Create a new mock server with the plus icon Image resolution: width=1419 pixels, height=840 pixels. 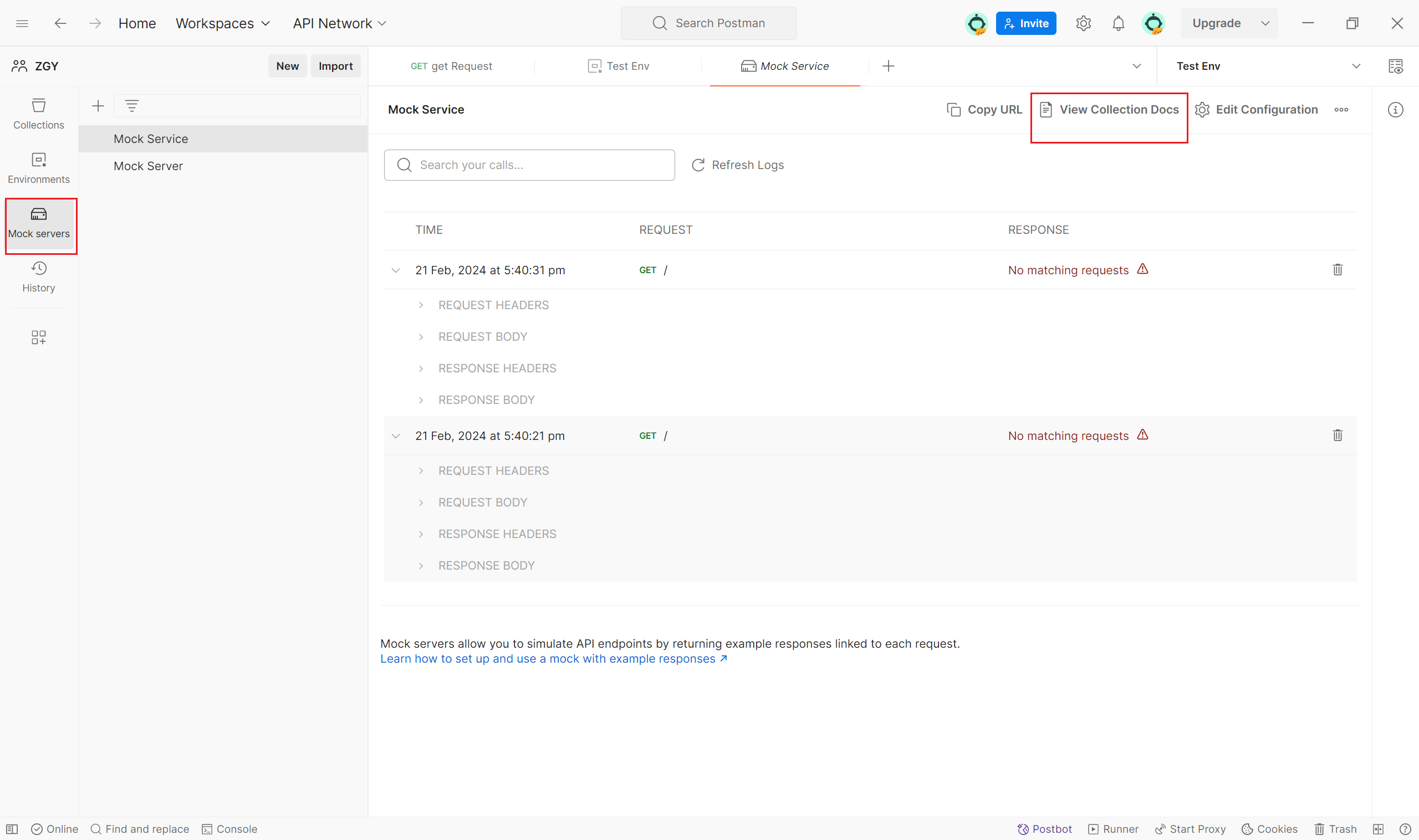(98, 106)
